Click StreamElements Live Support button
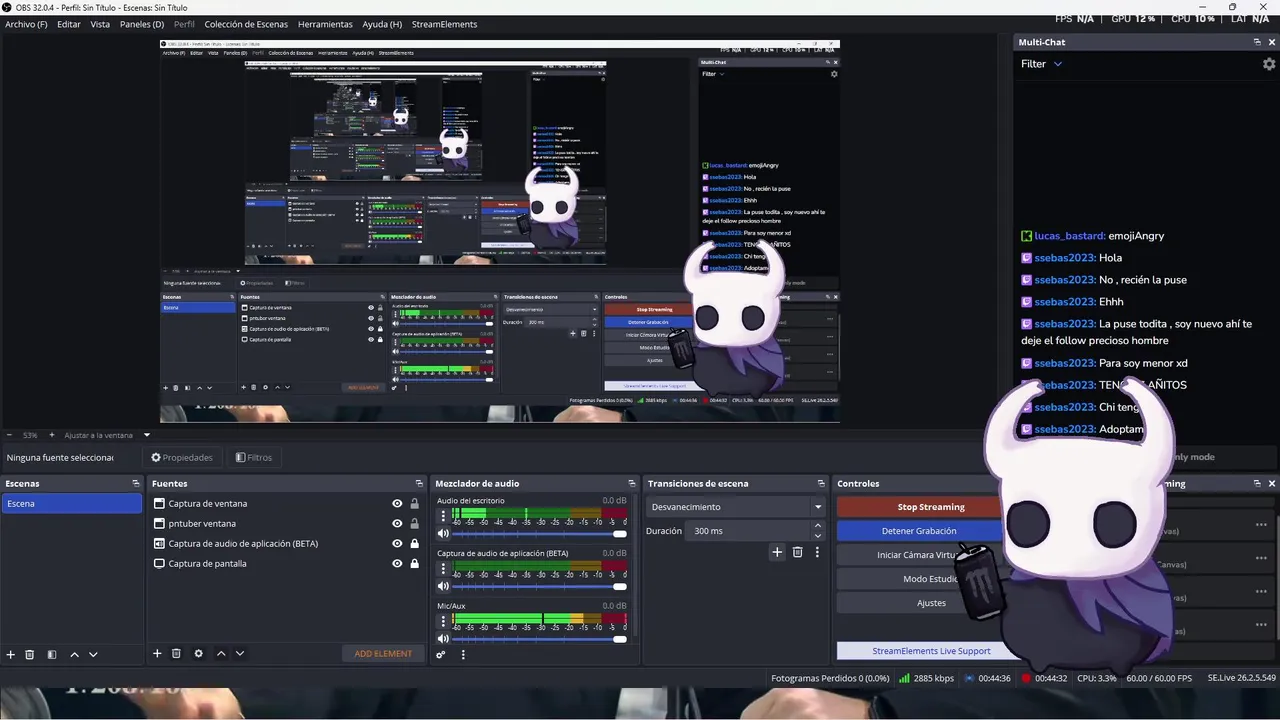 931,651
